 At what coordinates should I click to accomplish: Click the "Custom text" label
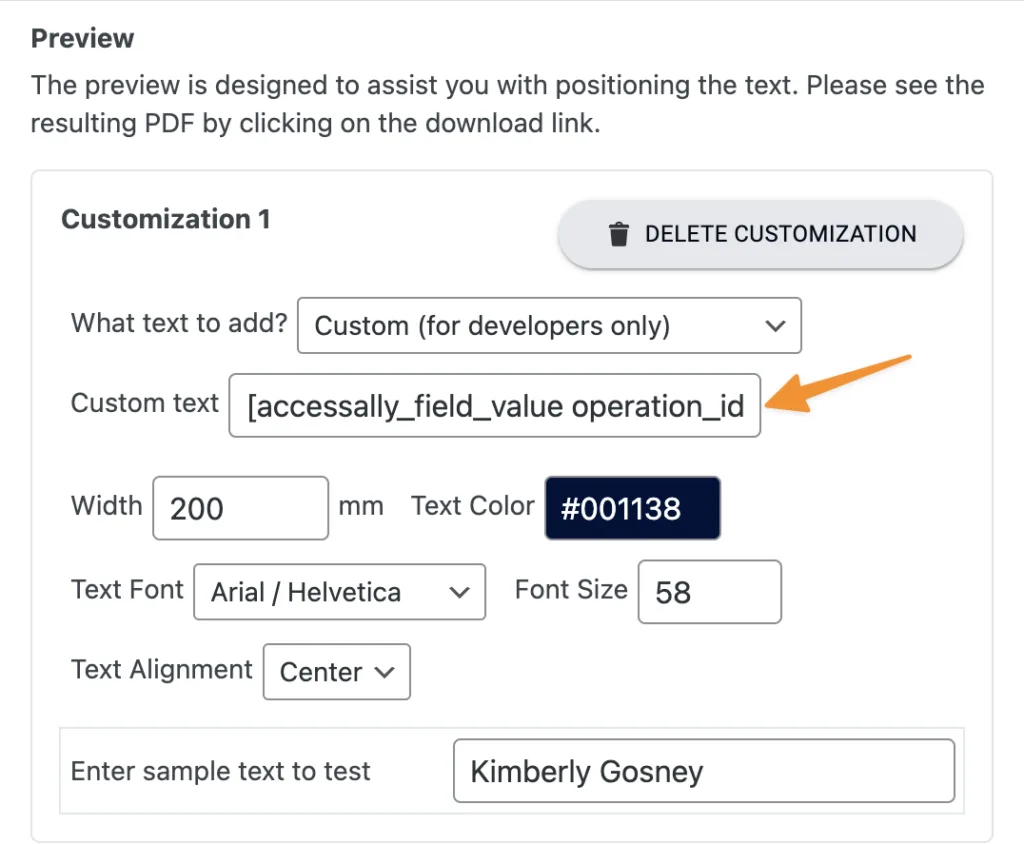click(145, 404)
